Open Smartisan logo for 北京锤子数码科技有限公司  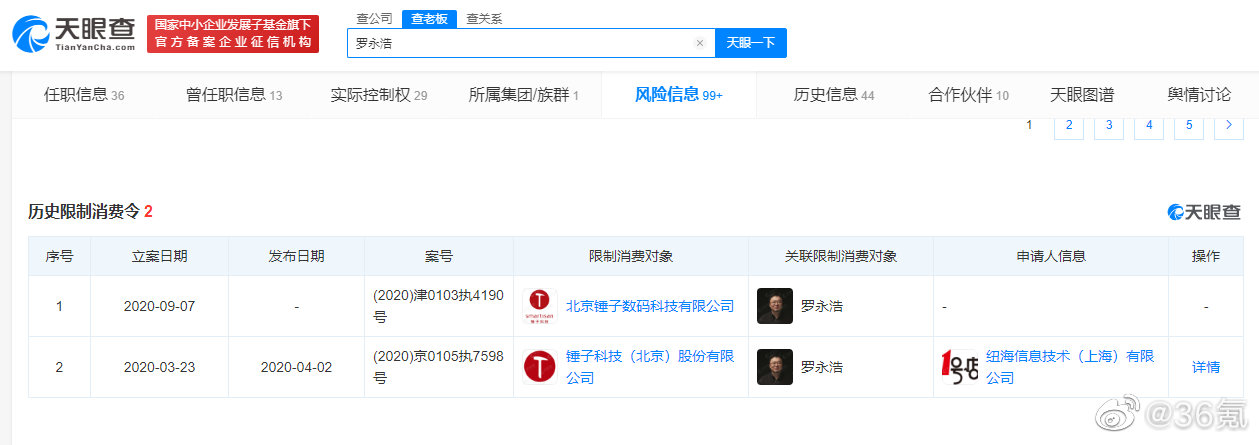pyautogui.click(x=540, y=306)
